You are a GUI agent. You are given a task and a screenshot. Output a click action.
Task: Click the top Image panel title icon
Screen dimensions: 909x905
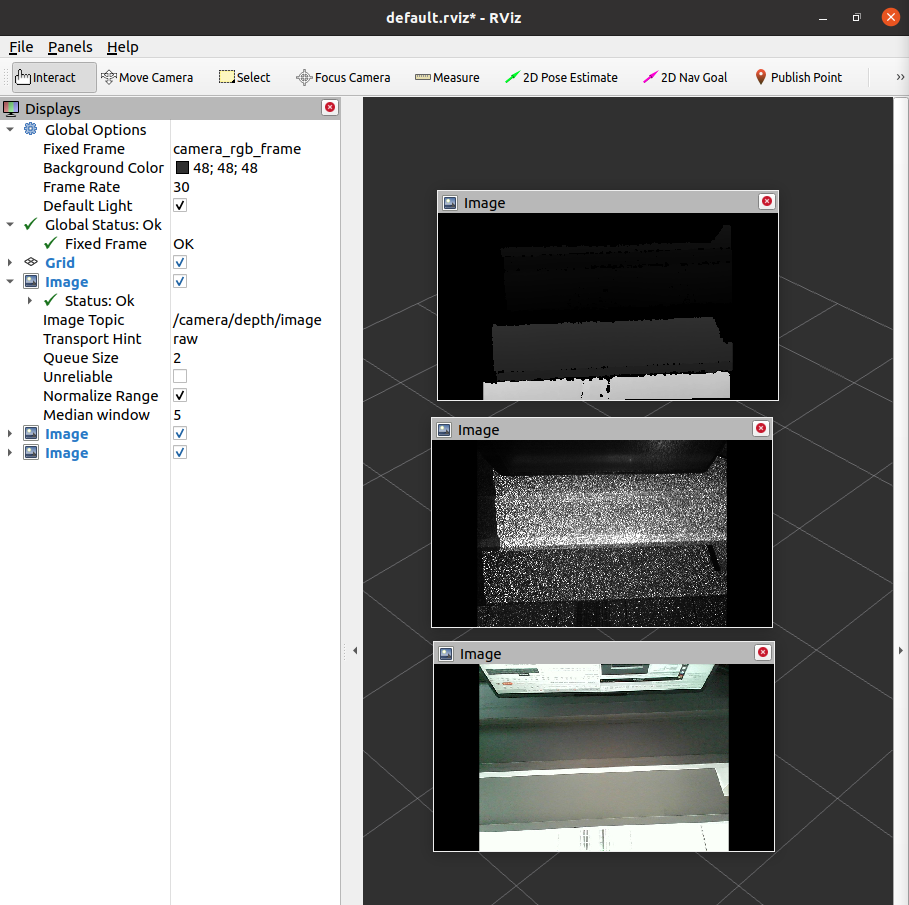[x=450, y=203]
